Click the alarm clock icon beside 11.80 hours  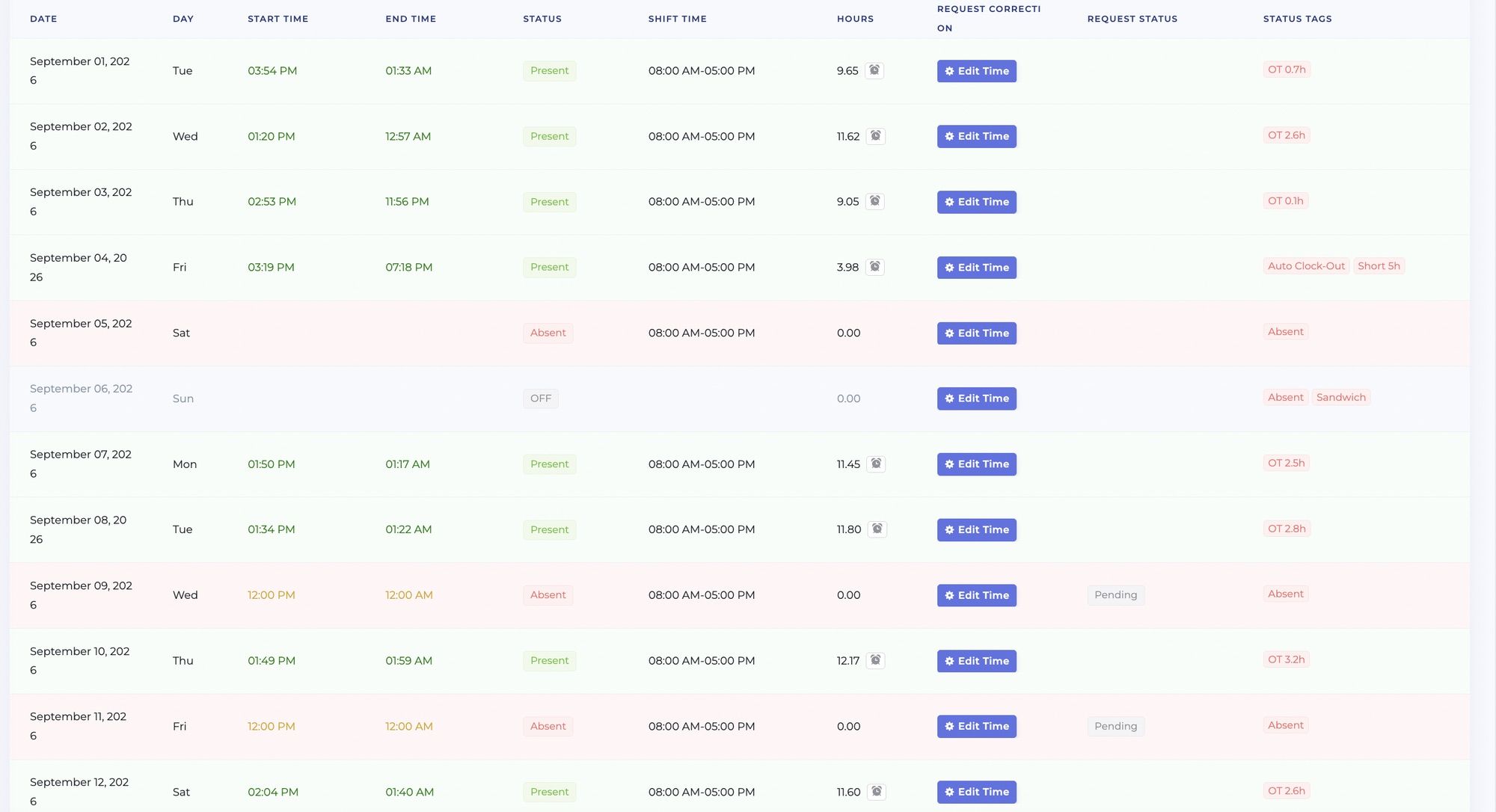click(877, 529)
